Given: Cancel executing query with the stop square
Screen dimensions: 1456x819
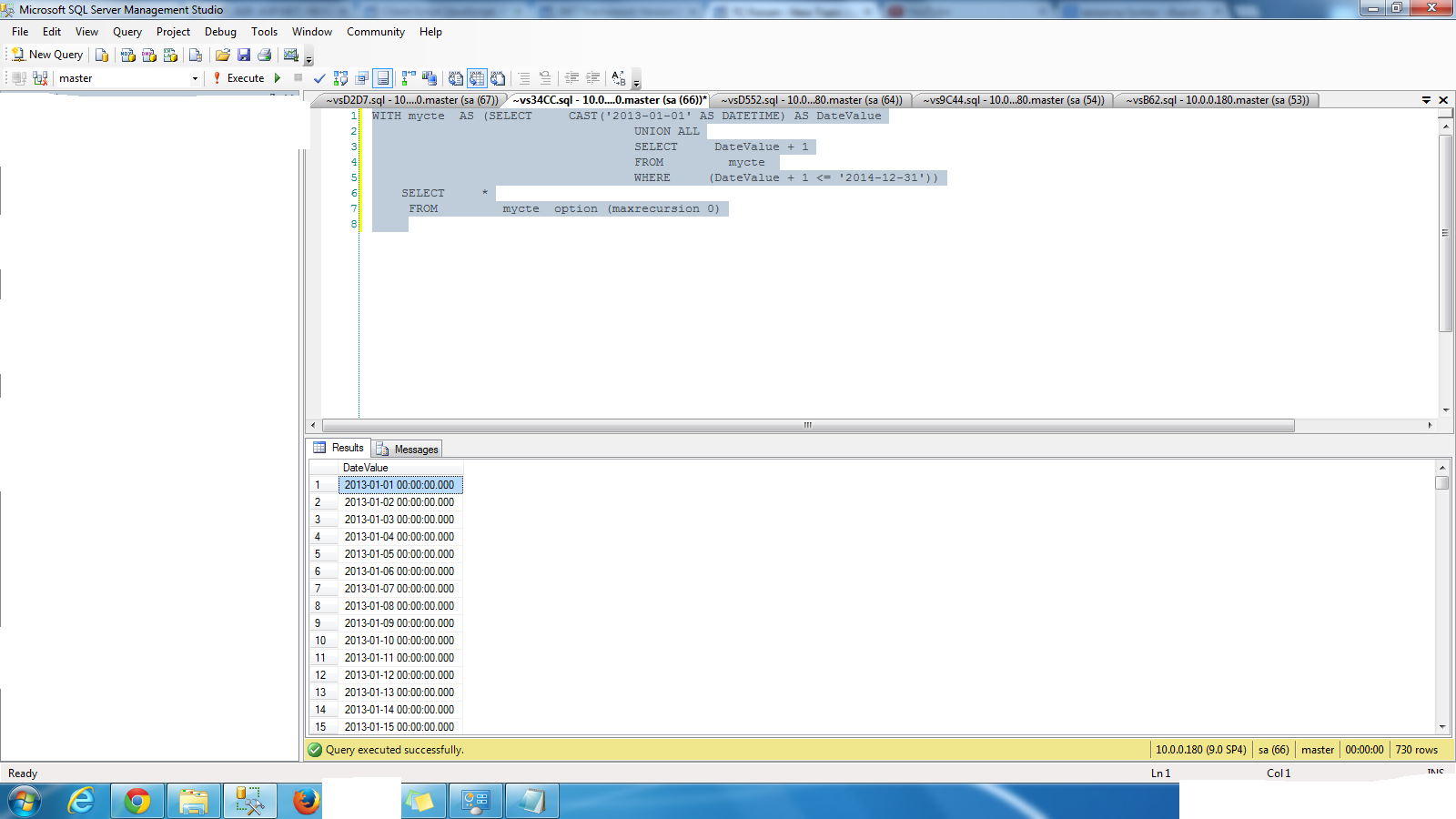Looking at the screenshot, I should [298, 77].
